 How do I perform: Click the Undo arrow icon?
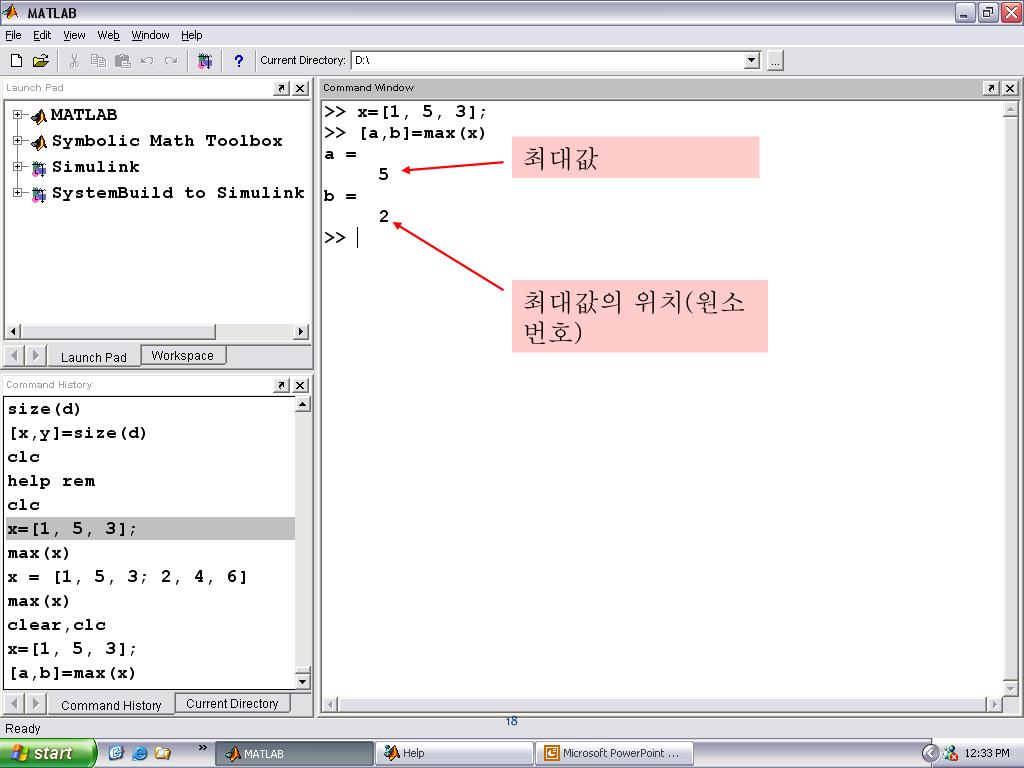(147, 61)
